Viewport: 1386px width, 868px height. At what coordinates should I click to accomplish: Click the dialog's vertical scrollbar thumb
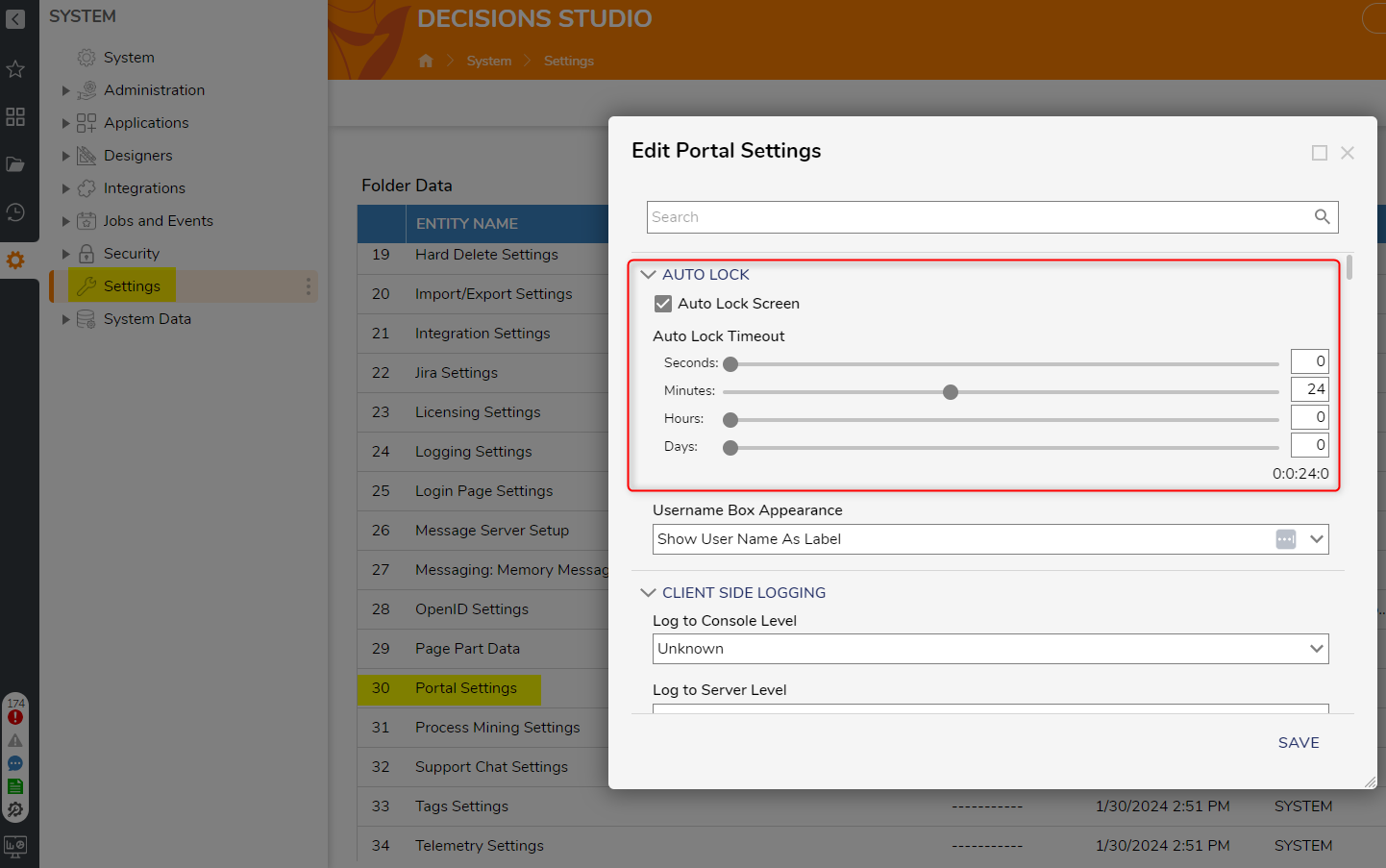click(x=1349, y=266)
